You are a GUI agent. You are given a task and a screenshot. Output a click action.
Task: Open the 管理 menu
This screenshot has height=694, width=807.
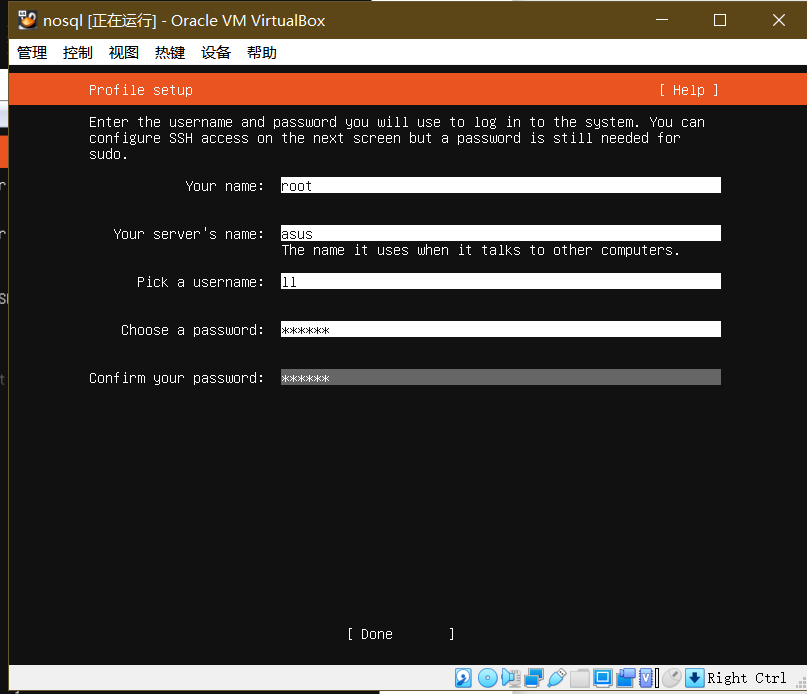32,53
